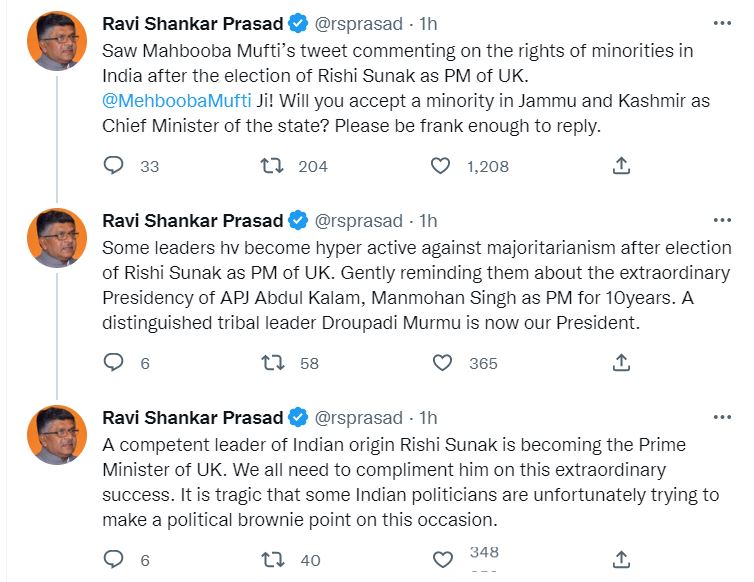The width and height of the screenshot is (754, 582).
Task: Share the last tweet about Rishi Sunak
Action: click(x=620, y=560)
